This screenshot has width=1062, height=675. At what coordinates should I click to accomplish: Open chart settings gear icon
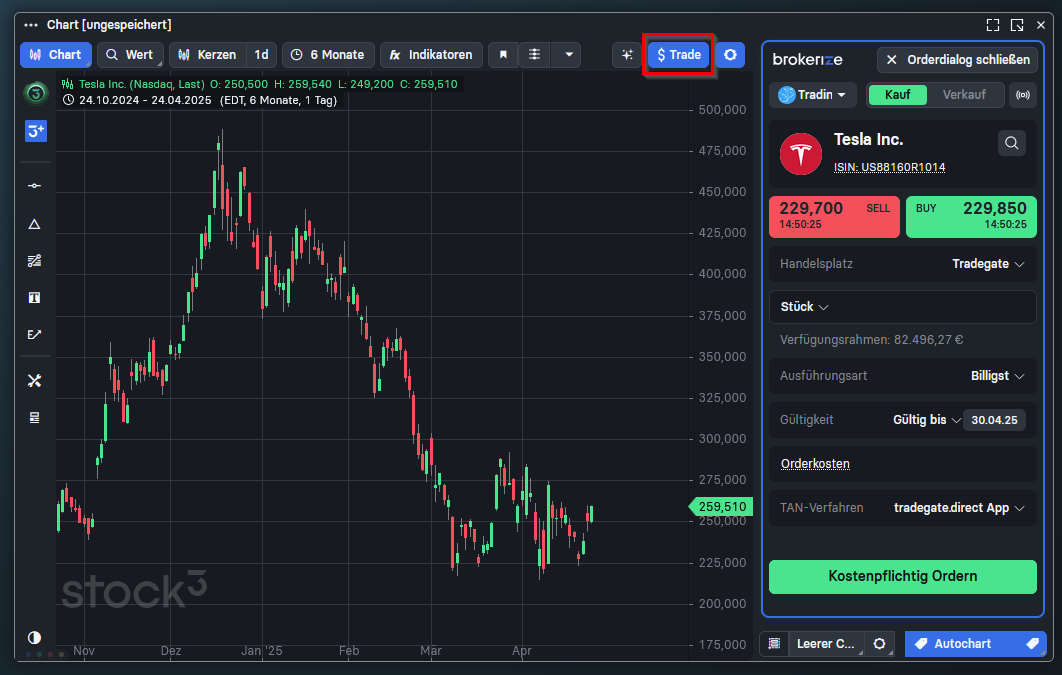click(730, 55)
